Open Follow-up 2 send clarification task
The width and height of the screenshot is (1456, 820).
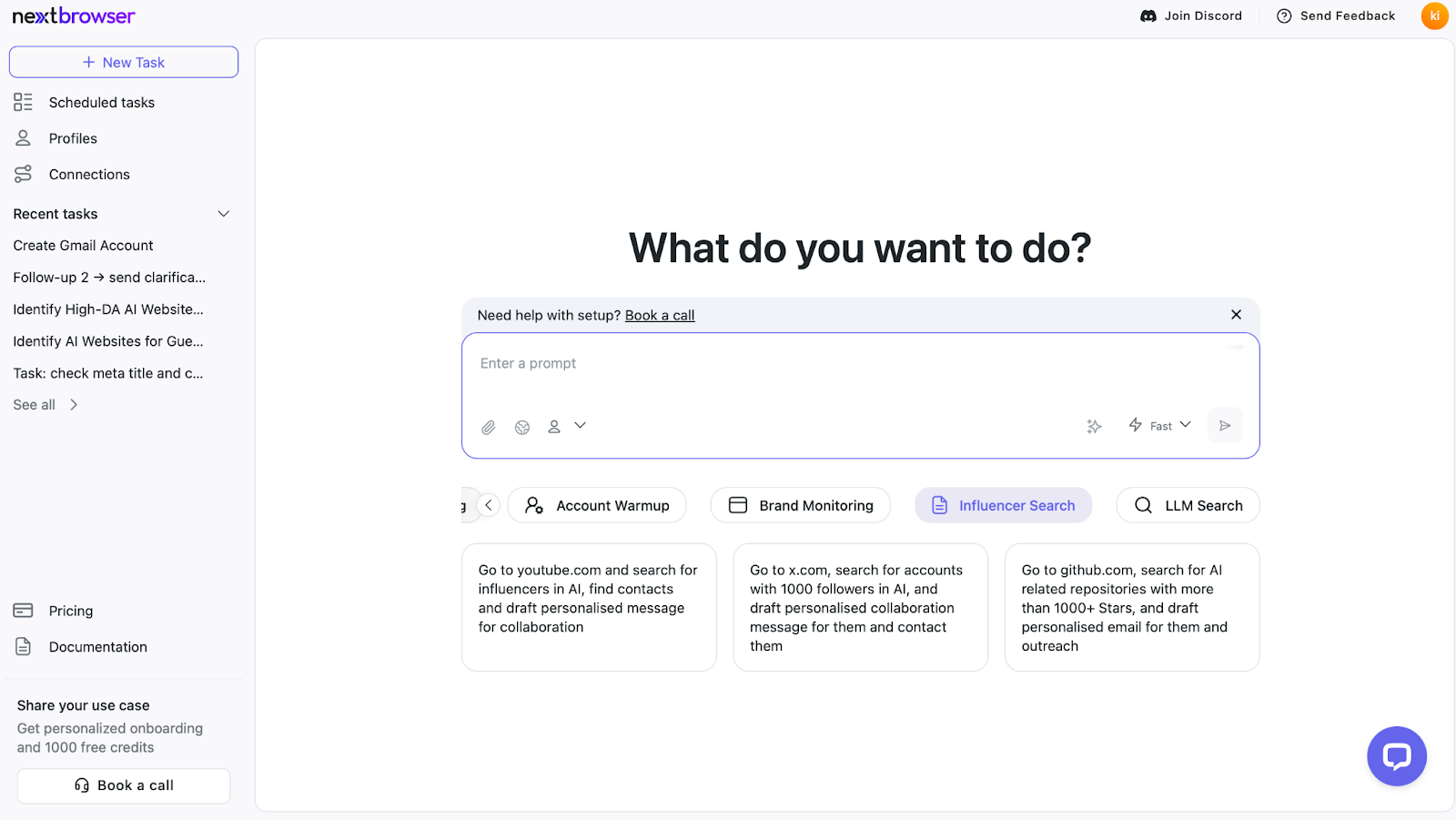pyautogui.click(x=109, y=278)
